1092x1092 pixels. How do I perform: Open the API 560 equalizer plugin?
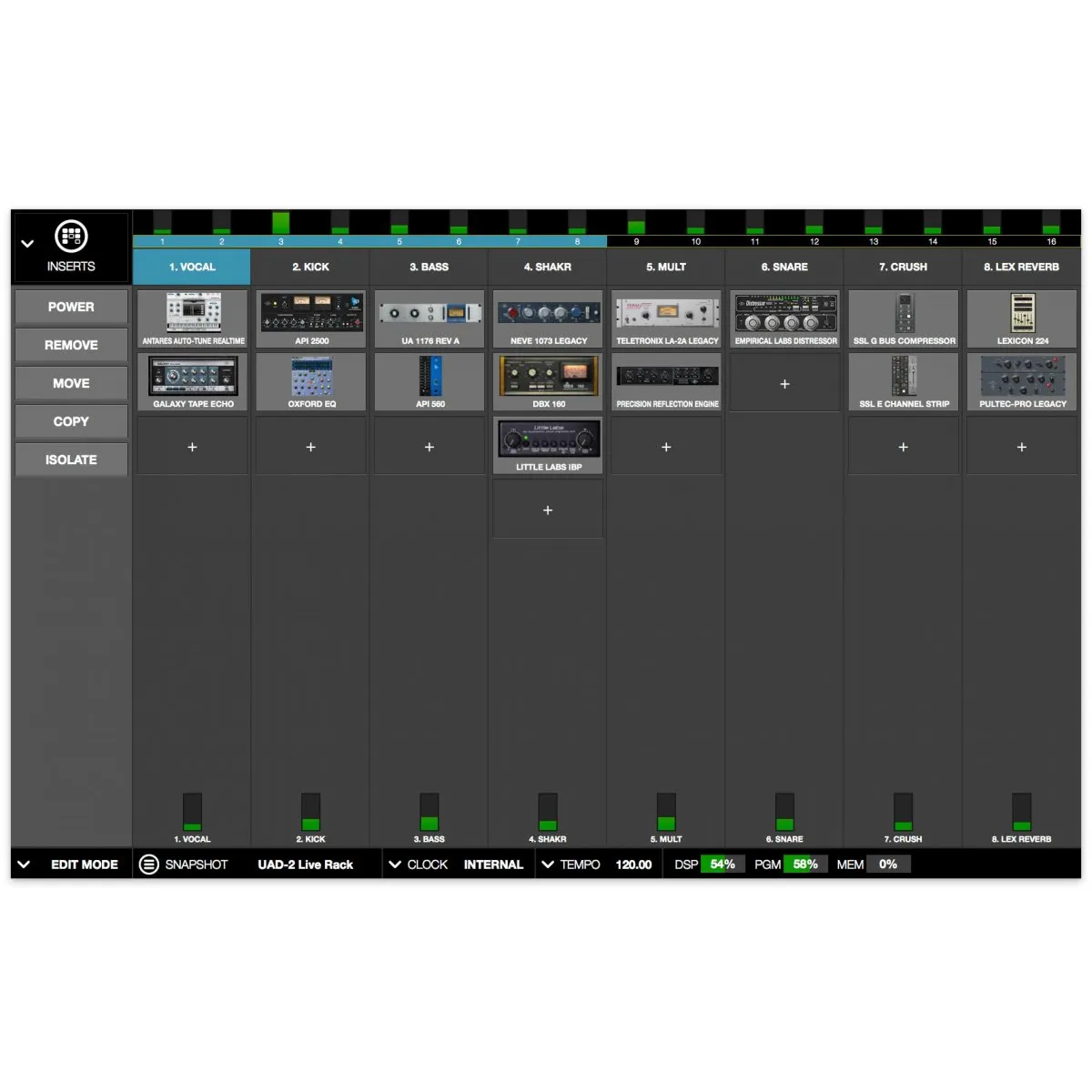click(430, 381)
